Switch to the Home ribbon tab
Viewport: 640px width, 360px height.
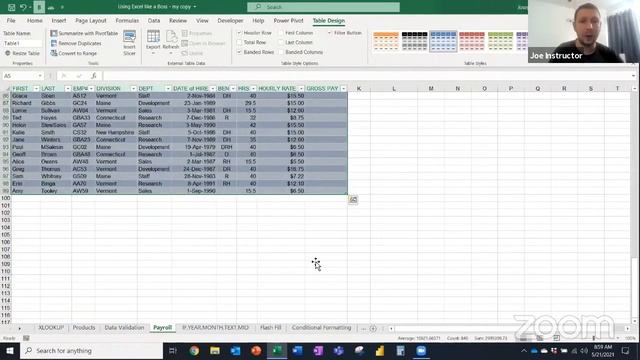click(34, 20)
